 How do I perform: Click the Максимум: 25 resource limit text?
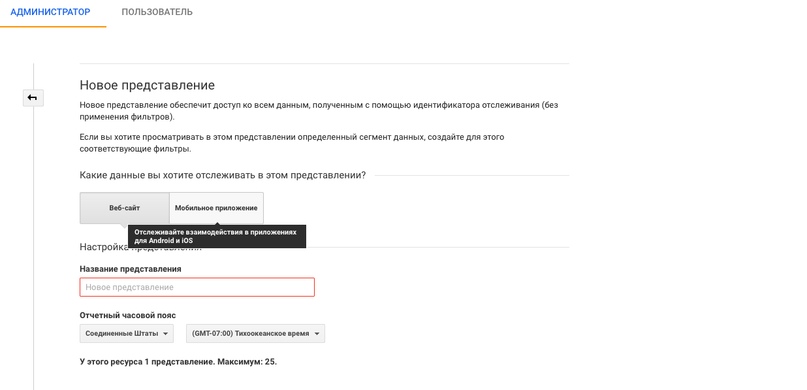coord(247,361)
